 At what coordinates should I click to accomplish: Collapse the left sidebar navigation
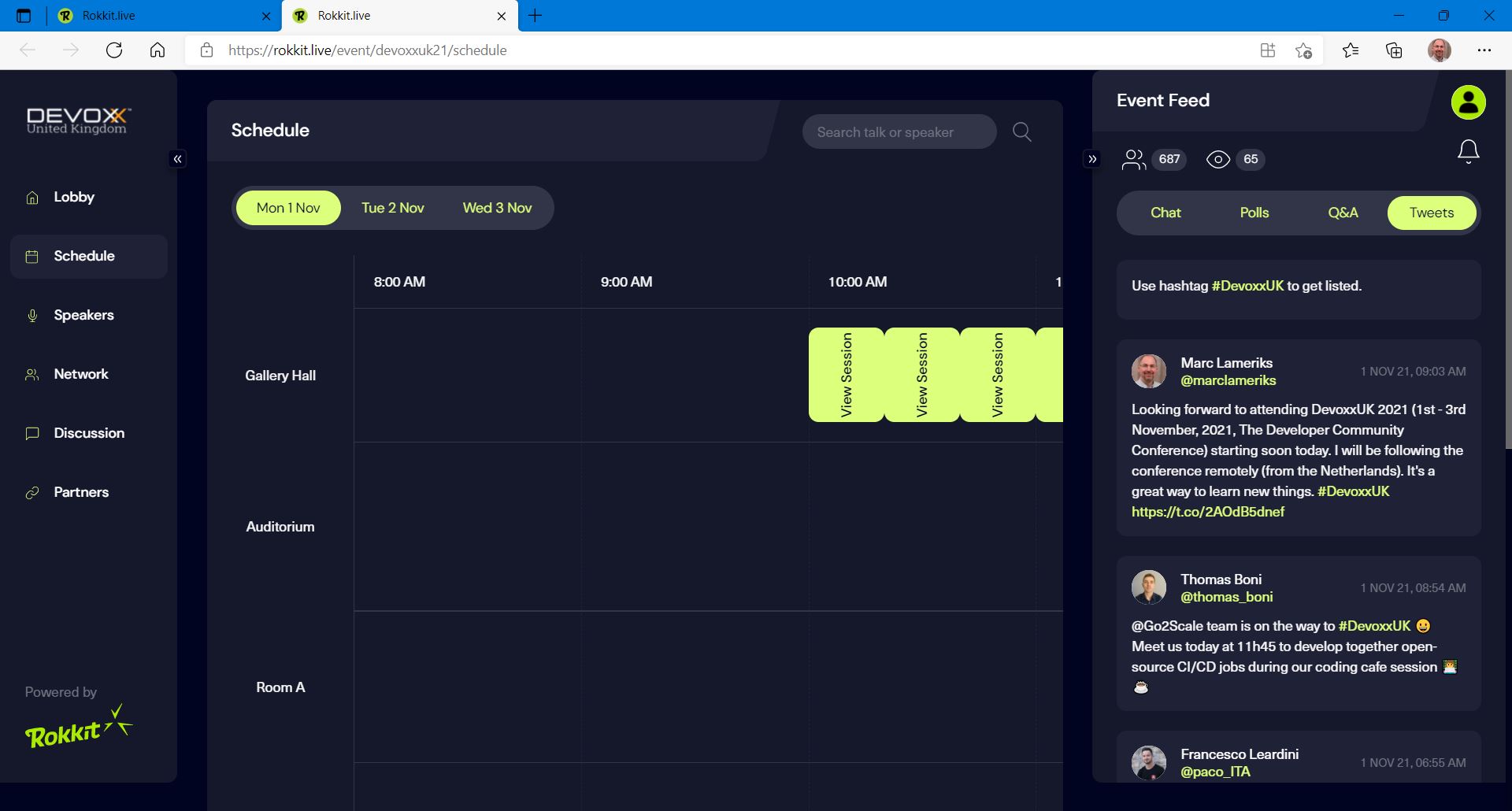(x=178, y=159)
